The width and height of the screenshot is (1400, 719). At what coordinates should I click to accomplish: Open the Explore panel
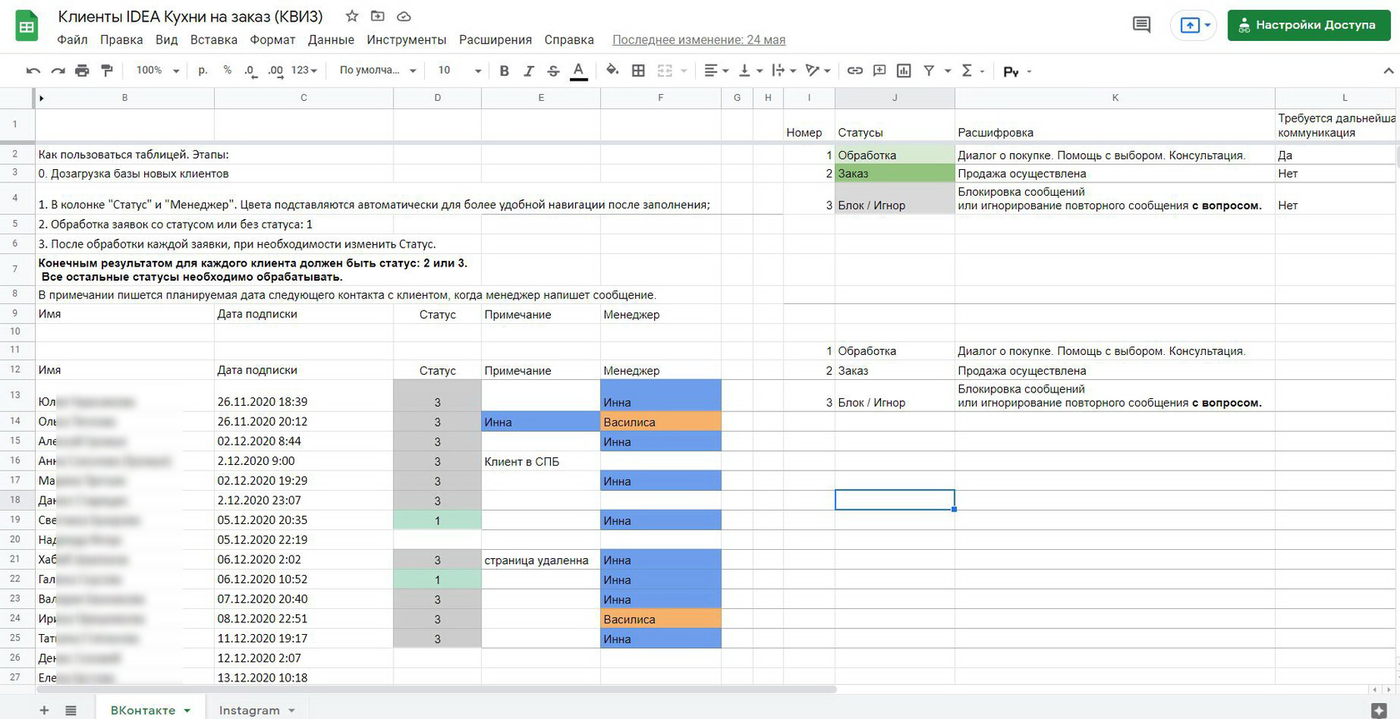[1380, 709]
